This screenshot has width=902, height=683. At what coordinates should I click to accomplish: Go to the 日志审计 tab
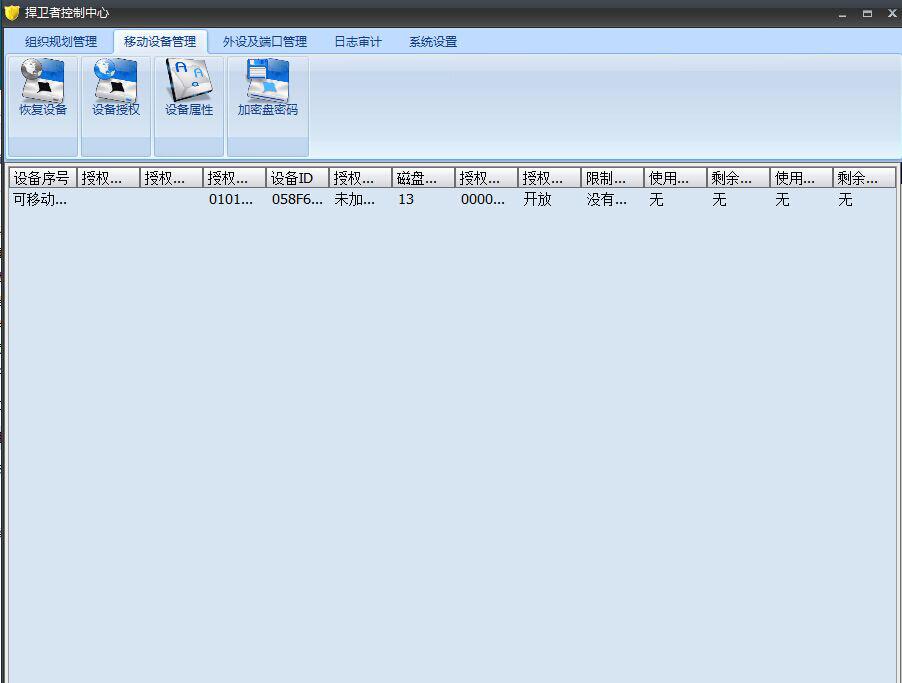coord(358,42)
